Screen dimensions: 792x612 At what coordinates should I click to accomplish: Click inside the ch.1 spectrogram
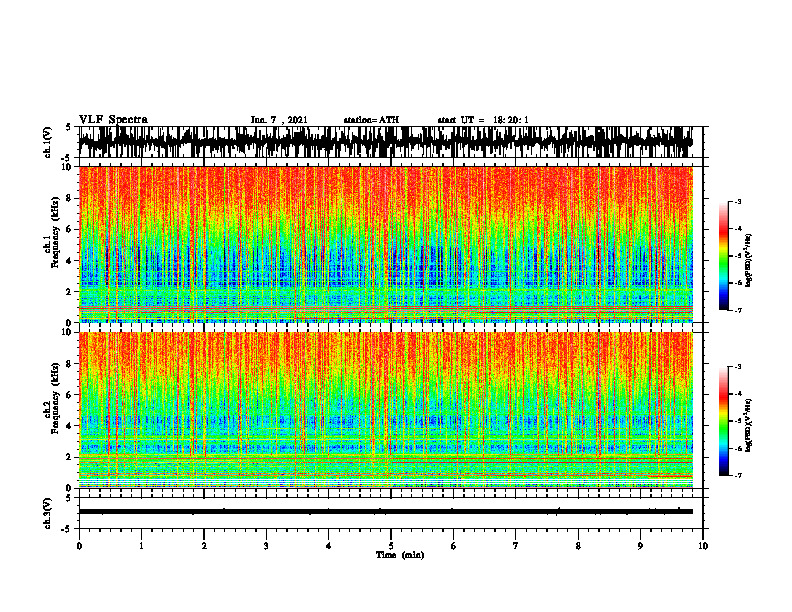385,244
